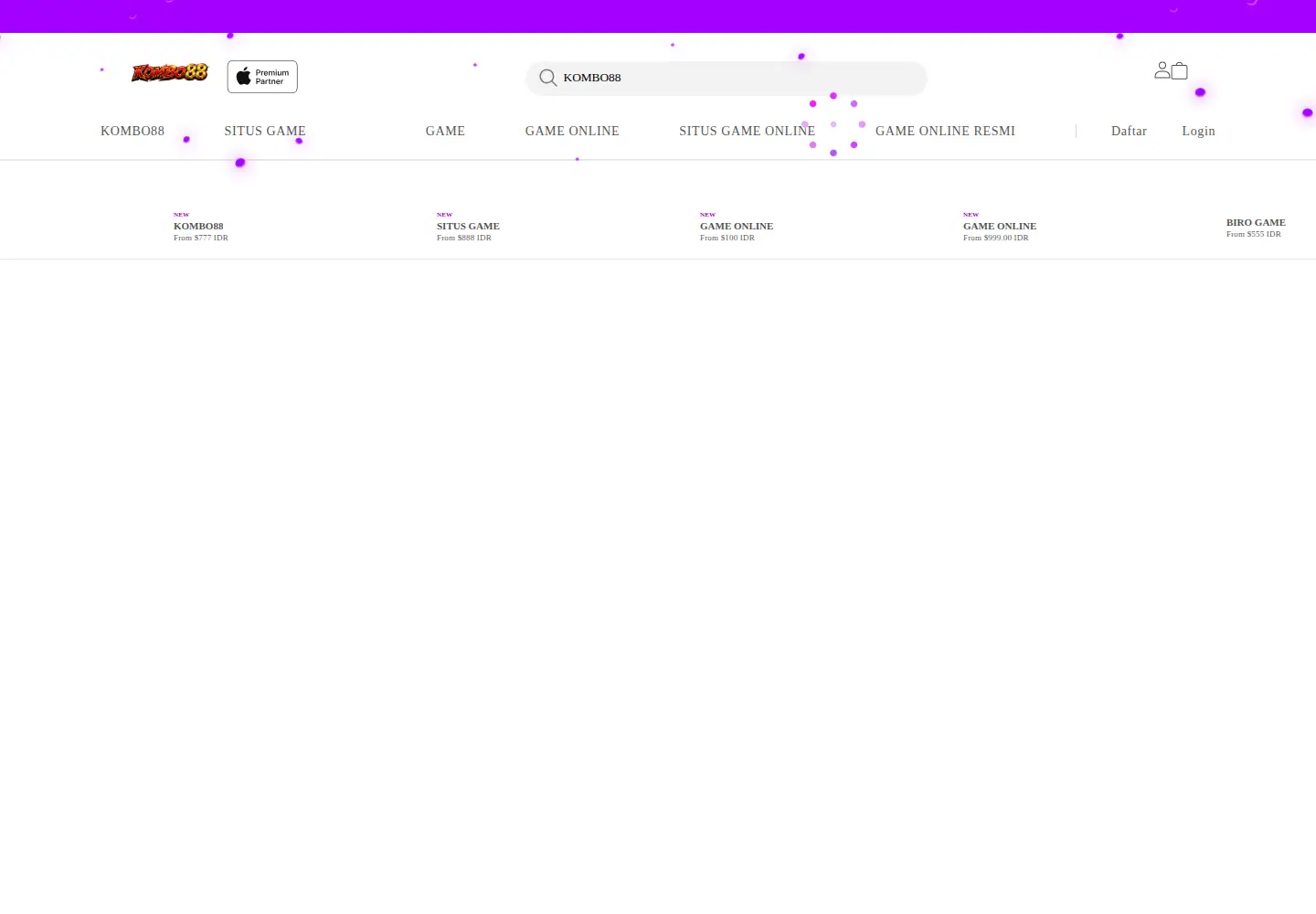Click the price text 'From $777 IDR'
1316x914 pixels.
(201, 238)
